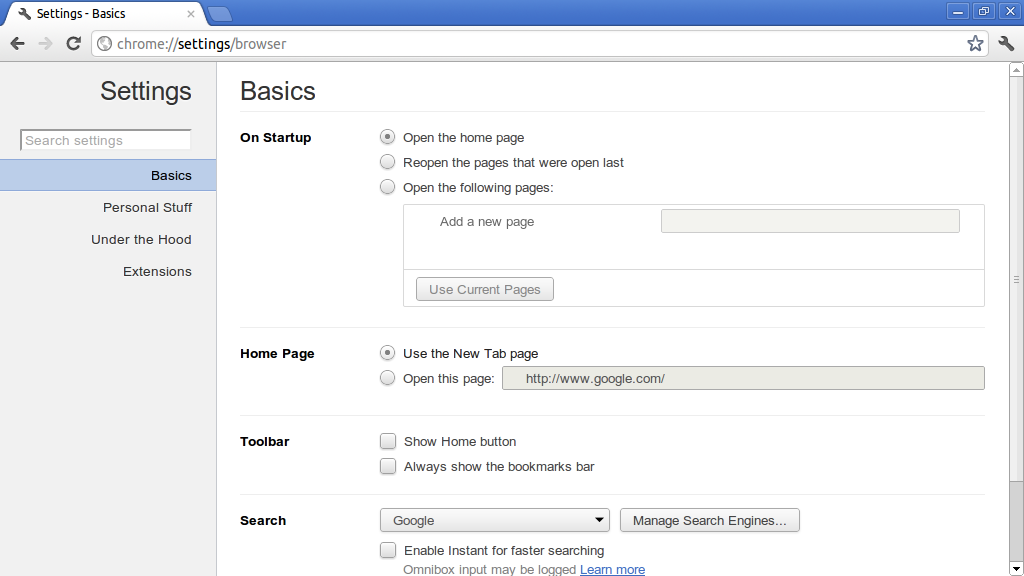Screen dimensions: 1024x576
Task: Click inside the Search settings field
Action: pos(105,140)
